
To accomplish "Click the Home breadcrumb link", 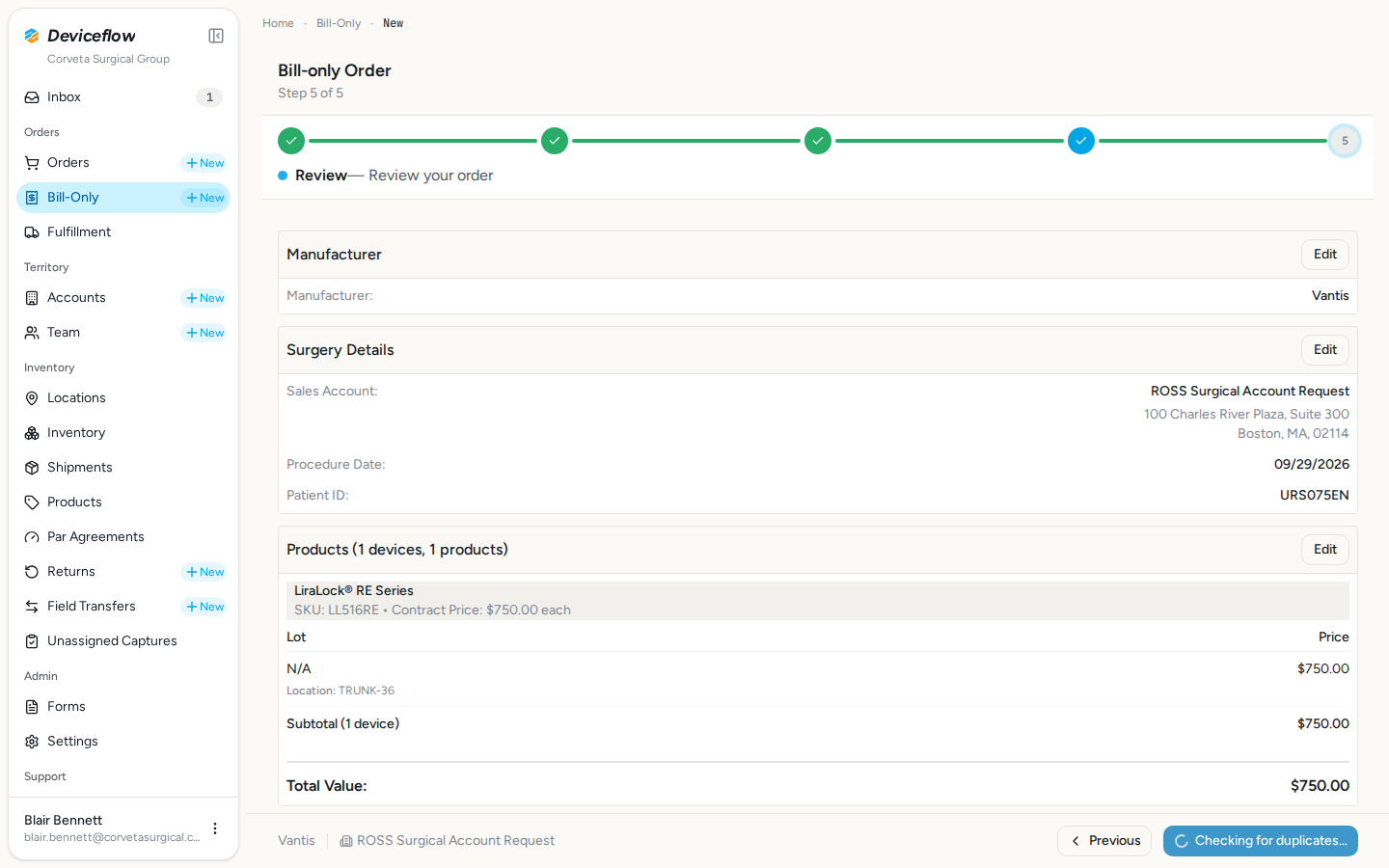I will click(278, 23).
